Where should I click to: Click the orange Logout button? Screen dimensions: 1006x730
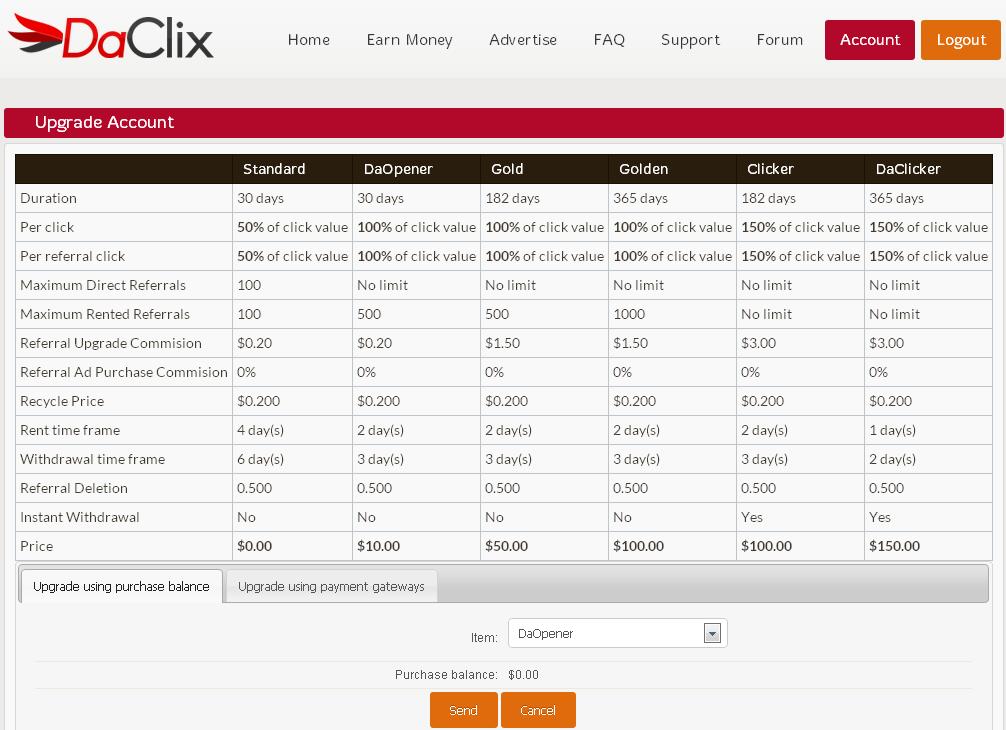[961, 40]
